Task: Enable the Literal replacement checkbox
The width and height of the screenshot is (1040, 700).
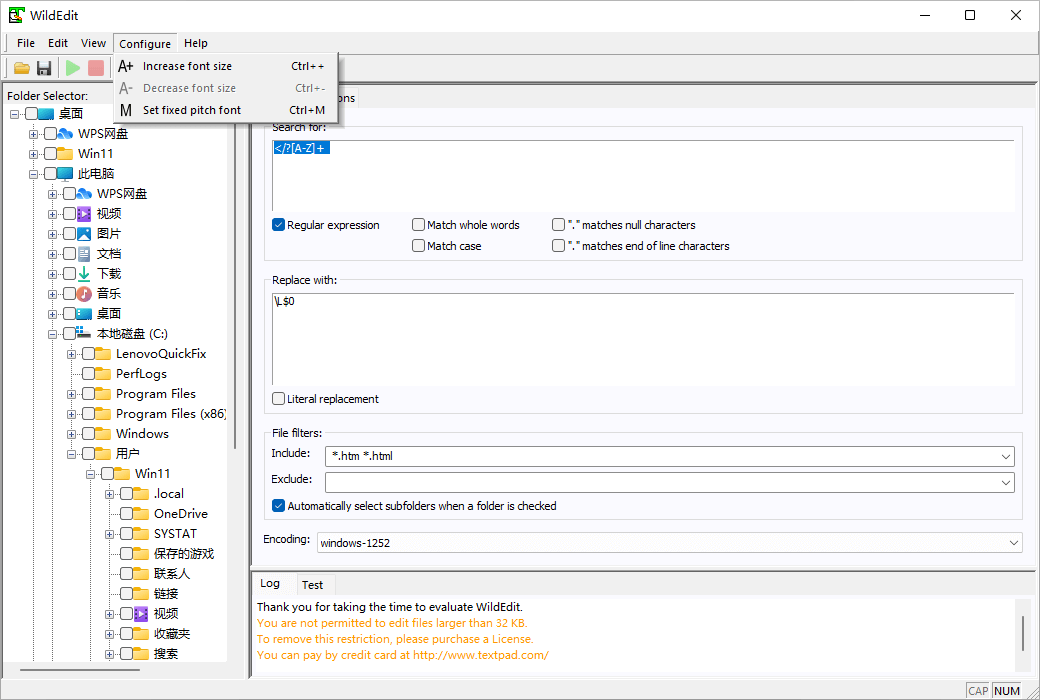Action: click(279, 399)
